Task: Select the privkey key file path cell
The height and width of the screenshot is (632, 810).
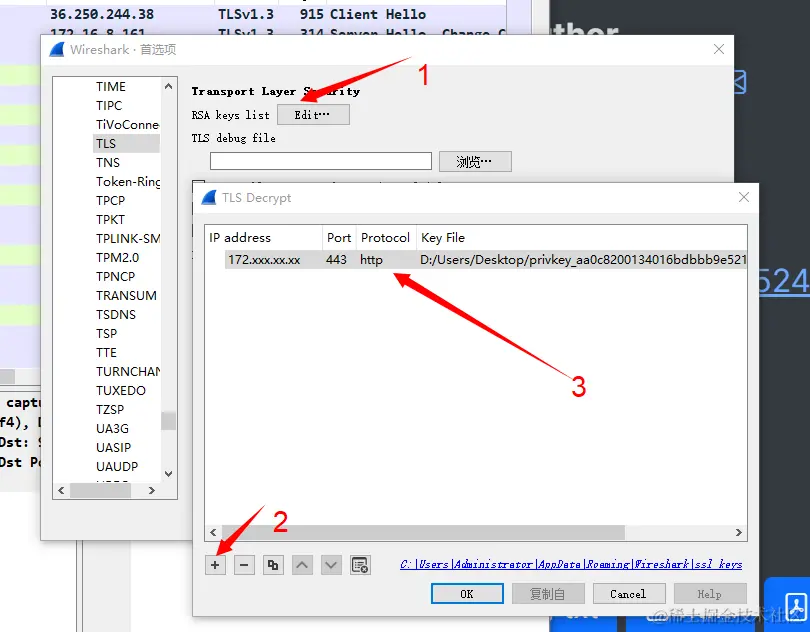Action: tap(583, 259)
